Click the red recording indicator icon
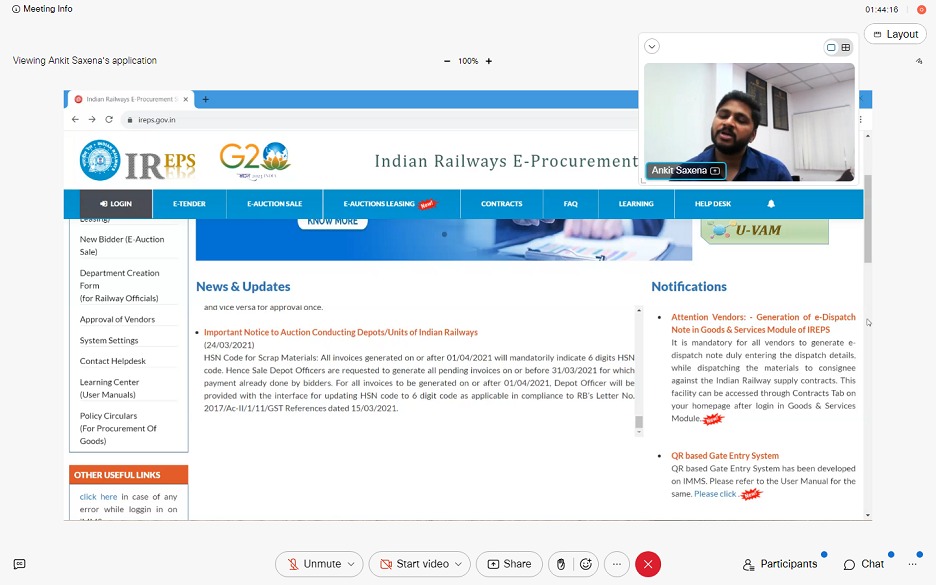The height and width of the screenshot is (585, 936). point(921,10)
